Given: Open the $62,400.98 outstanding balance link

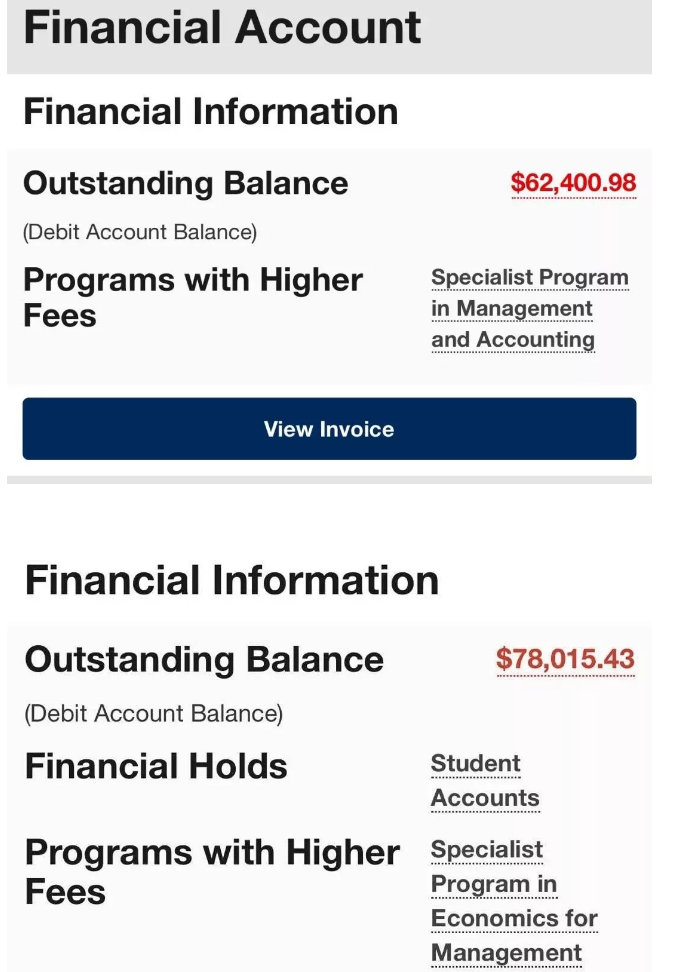Looking at the screenshot, I should coord(573,183).
